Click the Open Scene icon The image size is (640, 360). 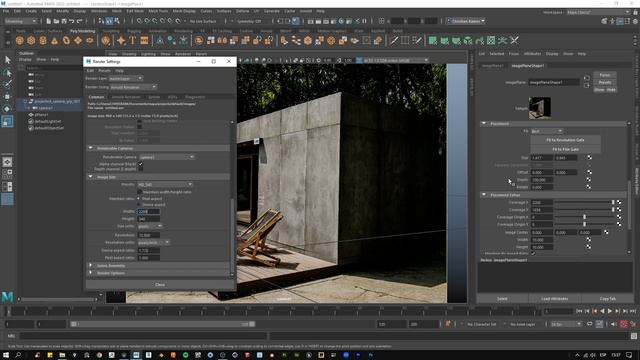[x=56, y=21]
